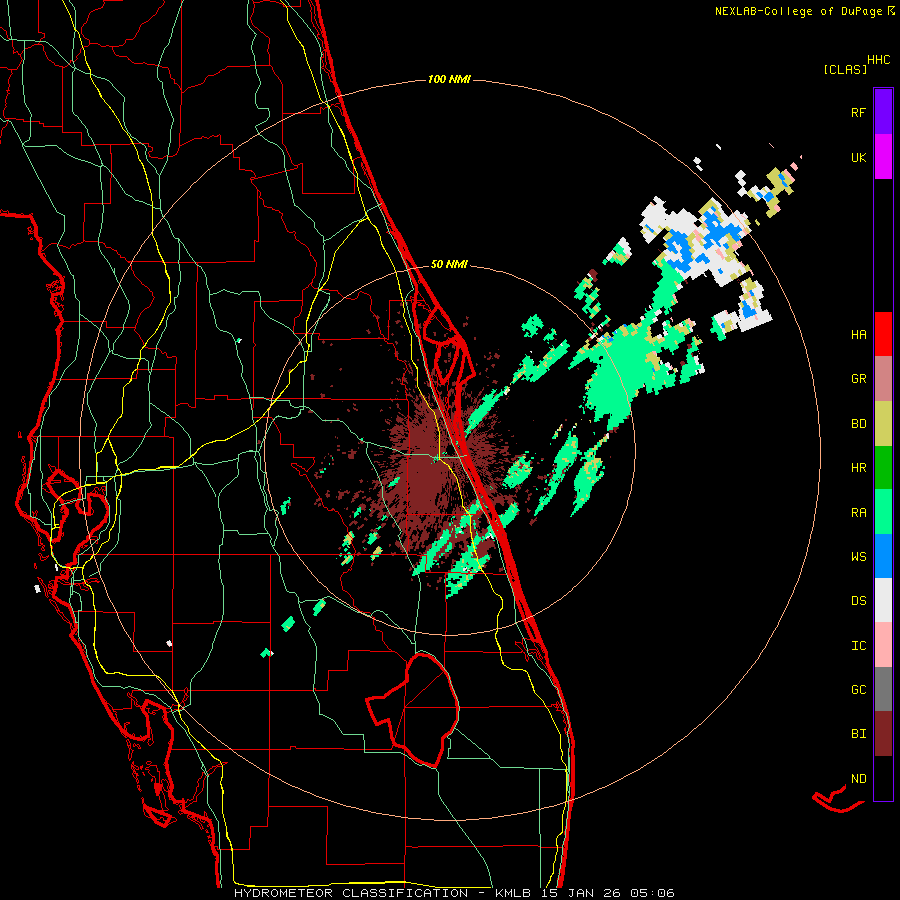Click the black ND legend swatch
The width and height of the screenshot is (900, 900).
pos(883,778)
